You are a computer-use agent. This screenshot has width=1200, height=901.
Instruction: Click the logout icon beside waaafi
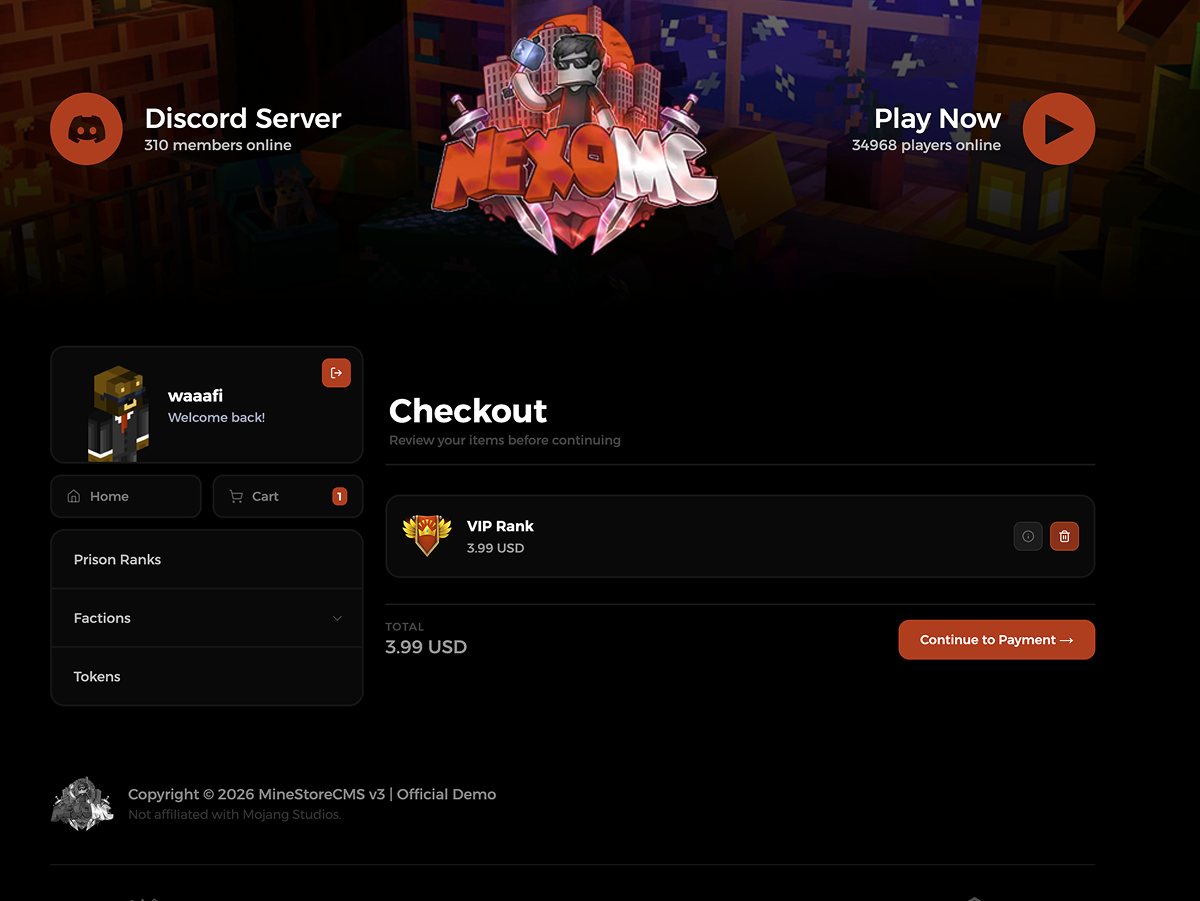336,373
